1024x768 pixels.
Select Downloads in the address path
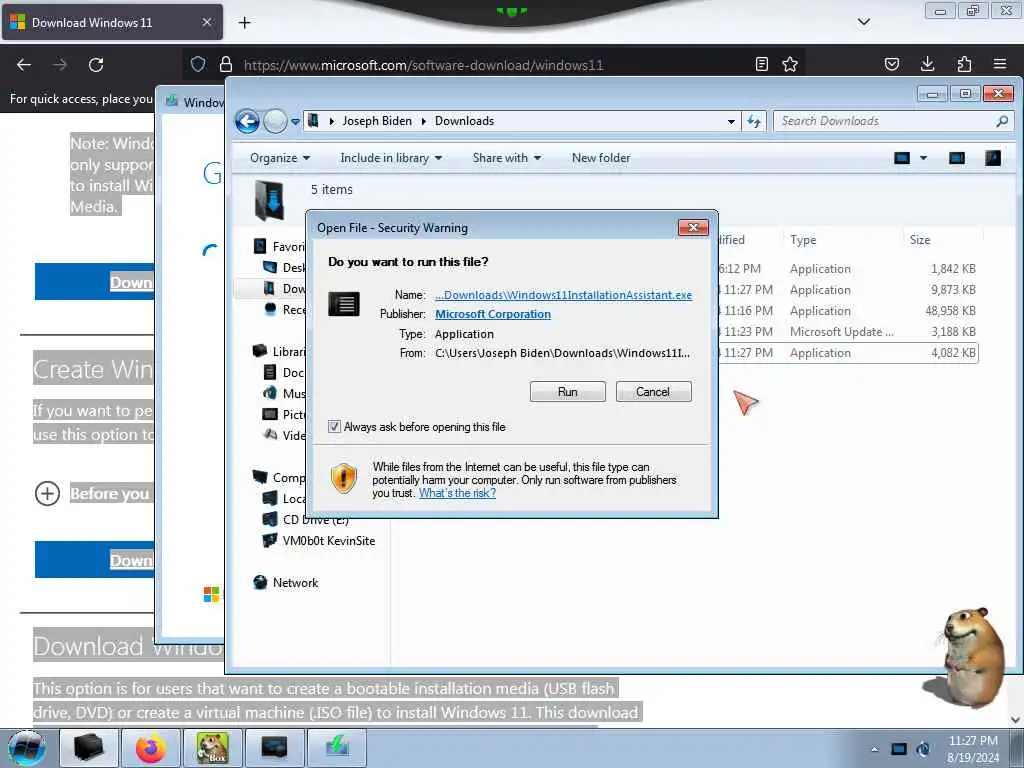pos(464,121)
